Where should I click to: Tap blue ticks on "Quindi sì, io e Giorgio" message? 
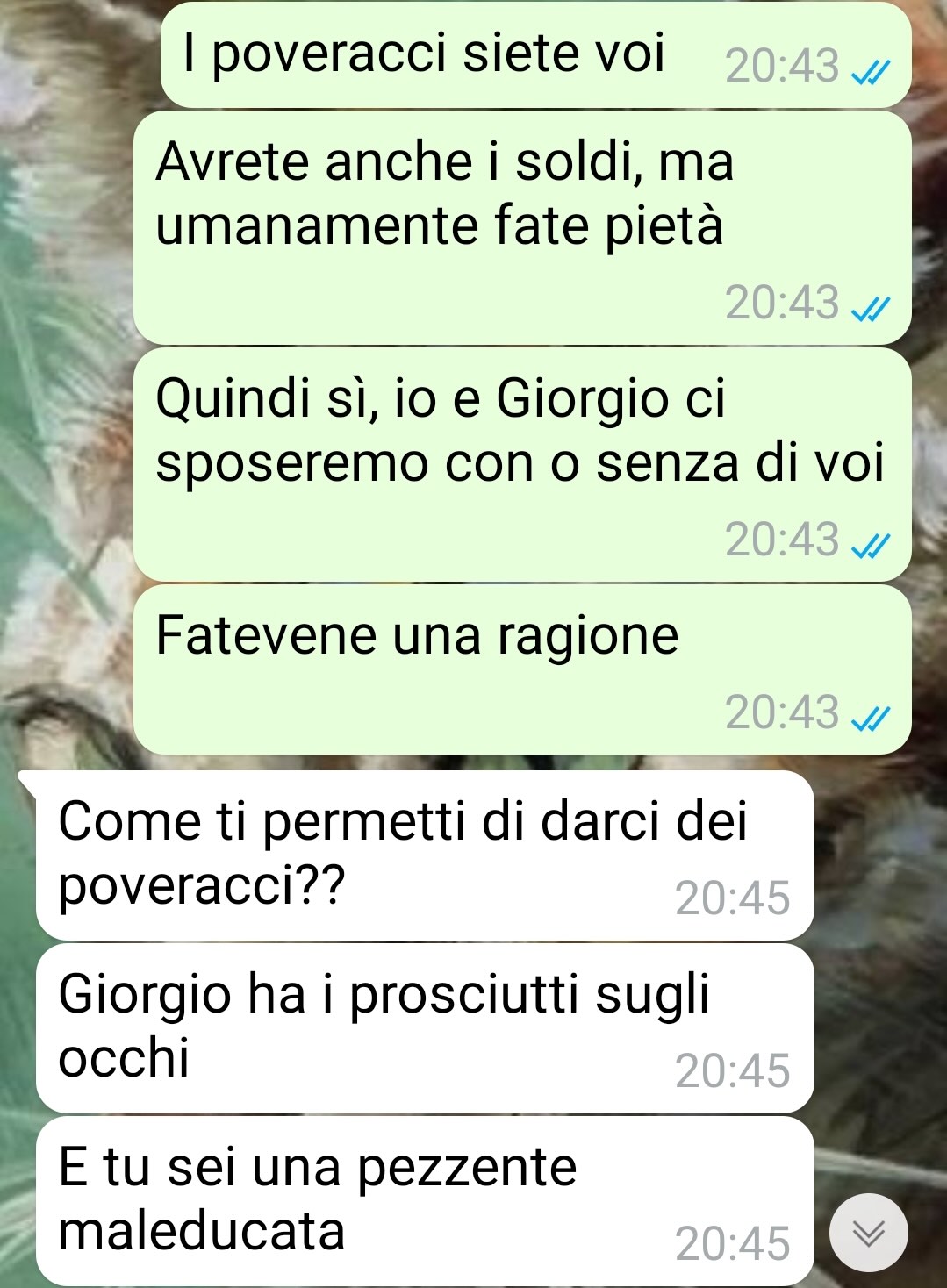(x=872, y=545)
